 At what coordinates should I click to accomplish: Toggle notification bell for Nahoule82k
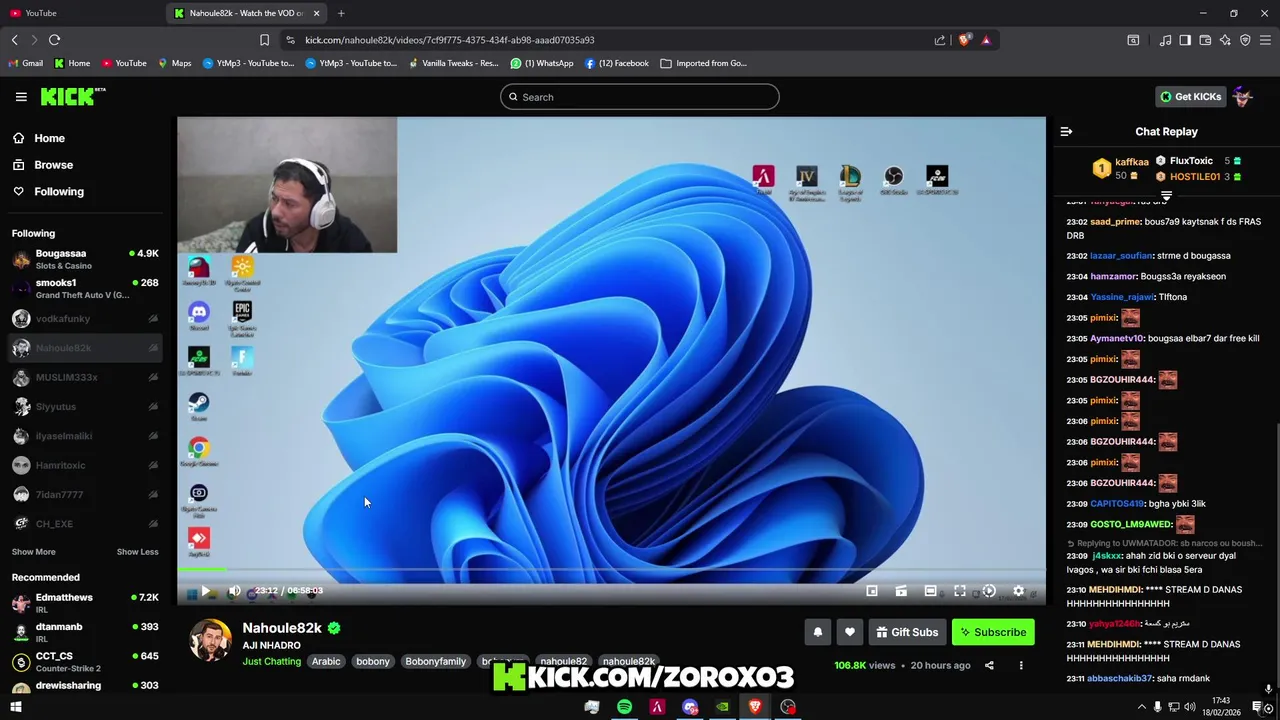click(x=817, y=632)
